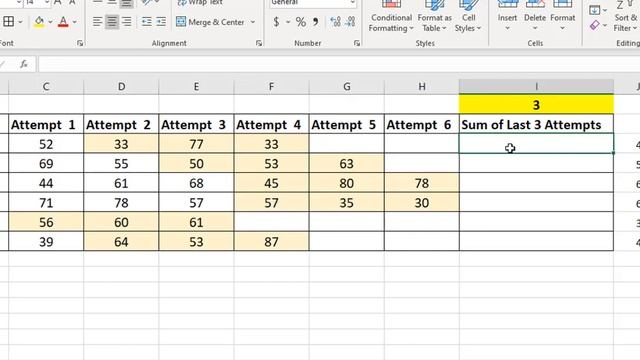Image resolution: width=640 pixels, height=360 pixels.
Task: Apply the red Font Color
Action: (63, 22)
